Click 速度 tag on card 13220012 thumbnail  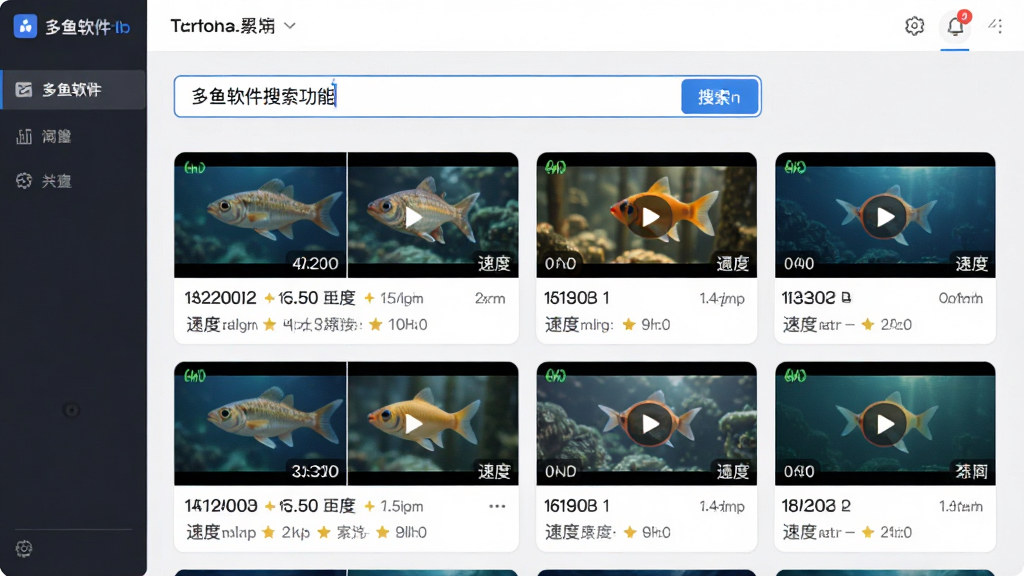pos(494,264)
